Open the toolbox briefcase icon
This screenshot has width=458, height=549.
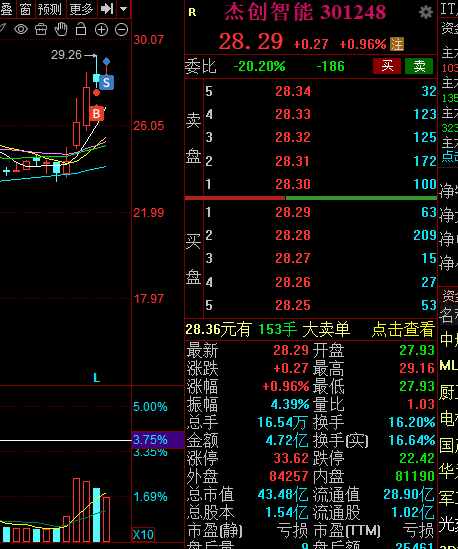41,29
